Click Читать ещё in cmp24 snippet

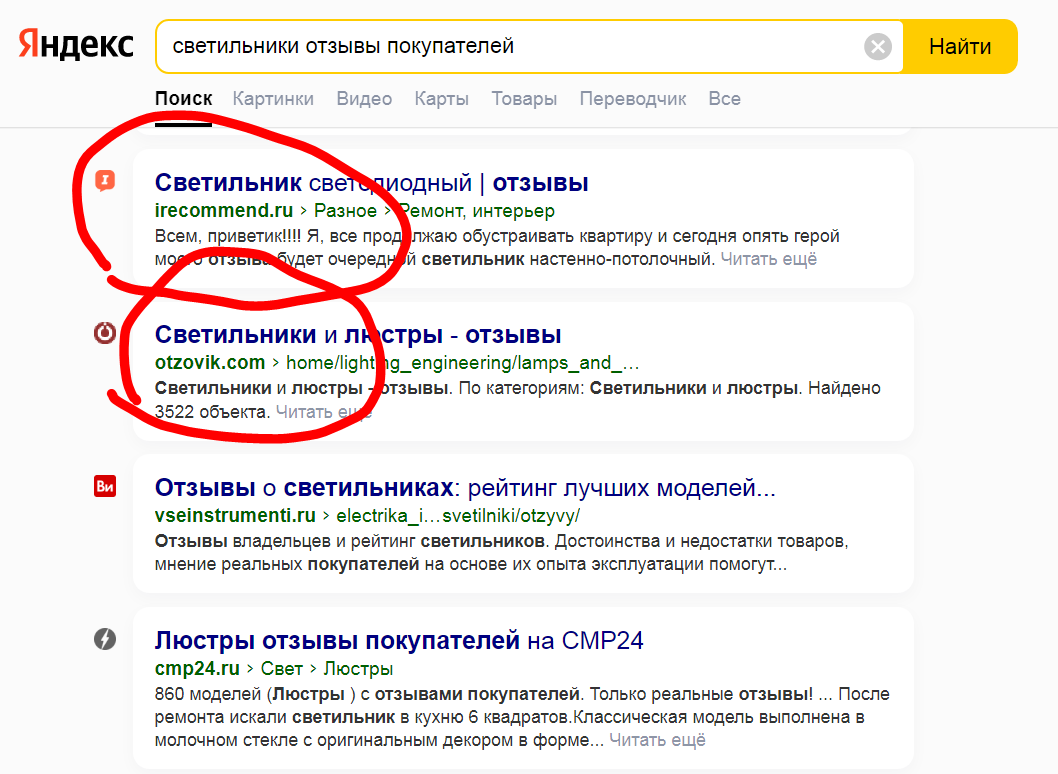pyautogui.click(x=657, y=740)
